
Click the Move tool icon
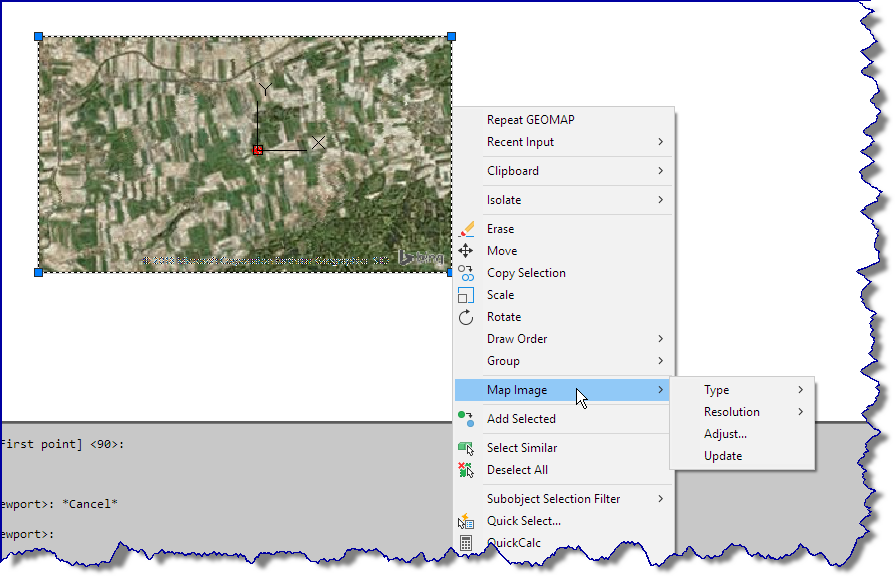click(466, 250)
